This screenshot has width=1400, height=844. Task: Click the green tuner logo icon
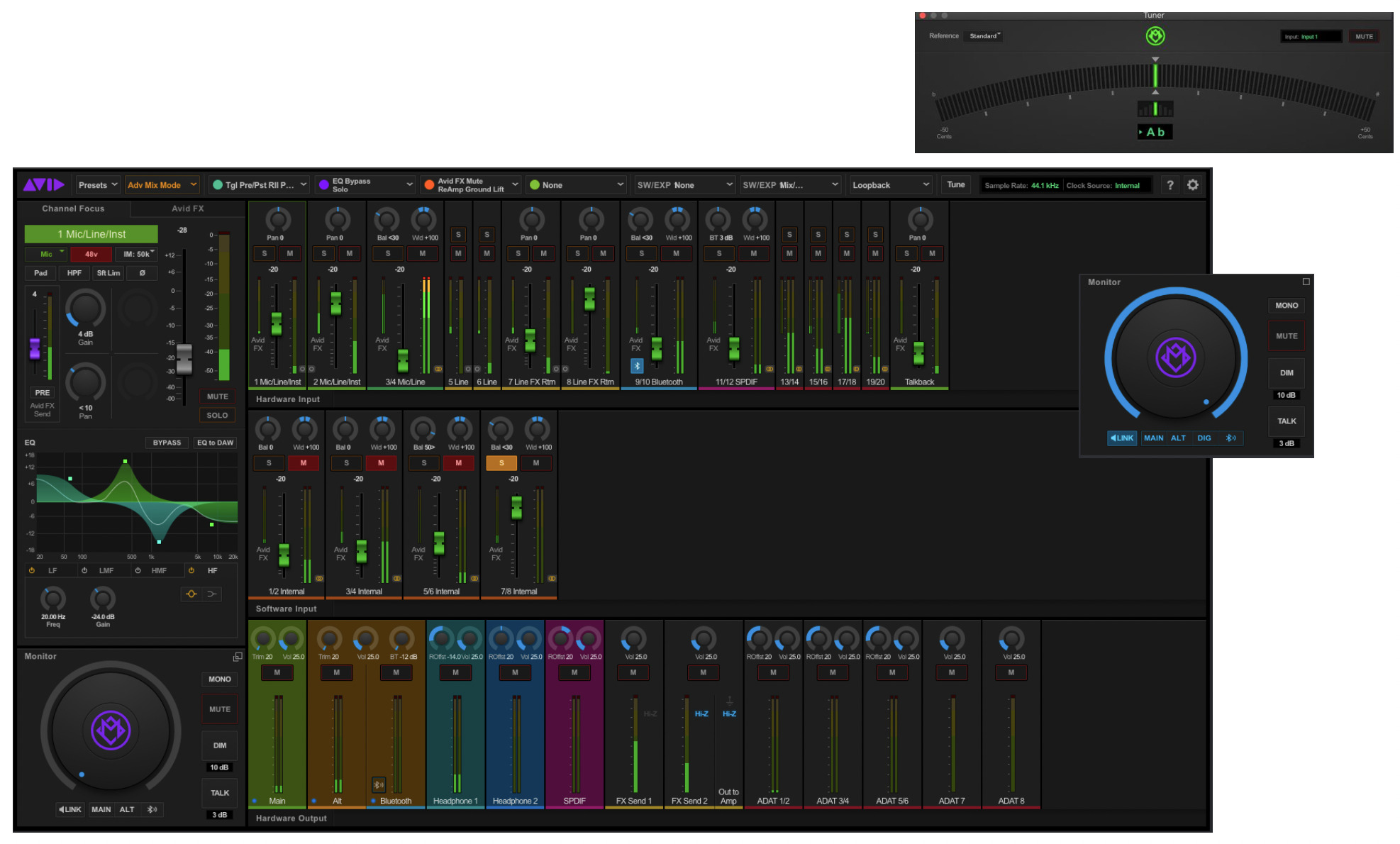click(x=1155, y=35)
